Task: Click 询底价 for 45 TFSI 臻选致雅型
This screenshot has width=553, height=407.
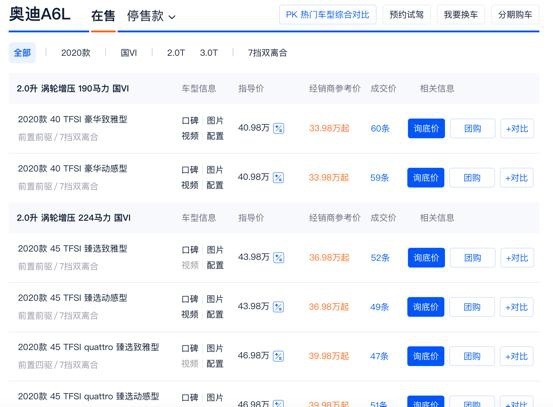Action: tap(426, 258)
